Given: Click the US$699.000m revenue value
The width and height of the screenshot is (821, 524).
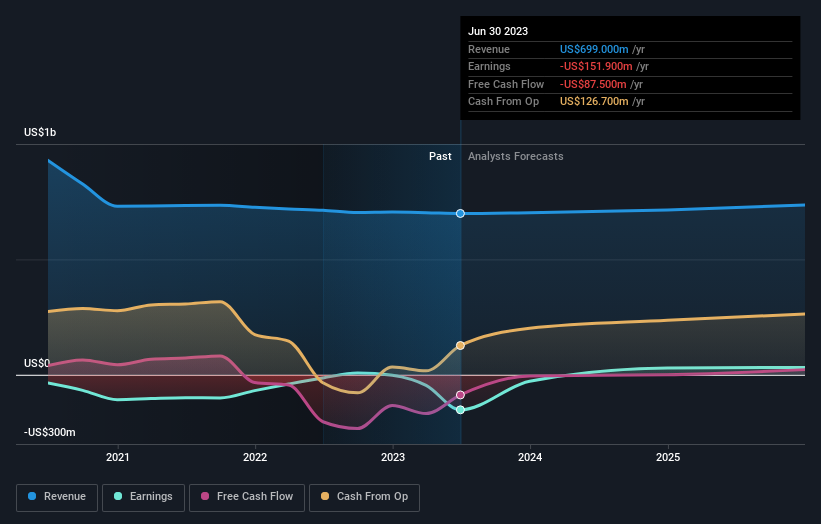Looking at the screenshot, I should 594,49.
